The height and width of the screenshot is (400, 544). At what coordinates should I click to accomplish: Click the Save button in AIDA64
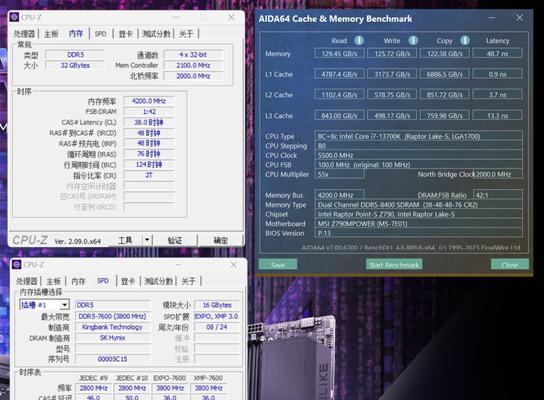(278, 265)
